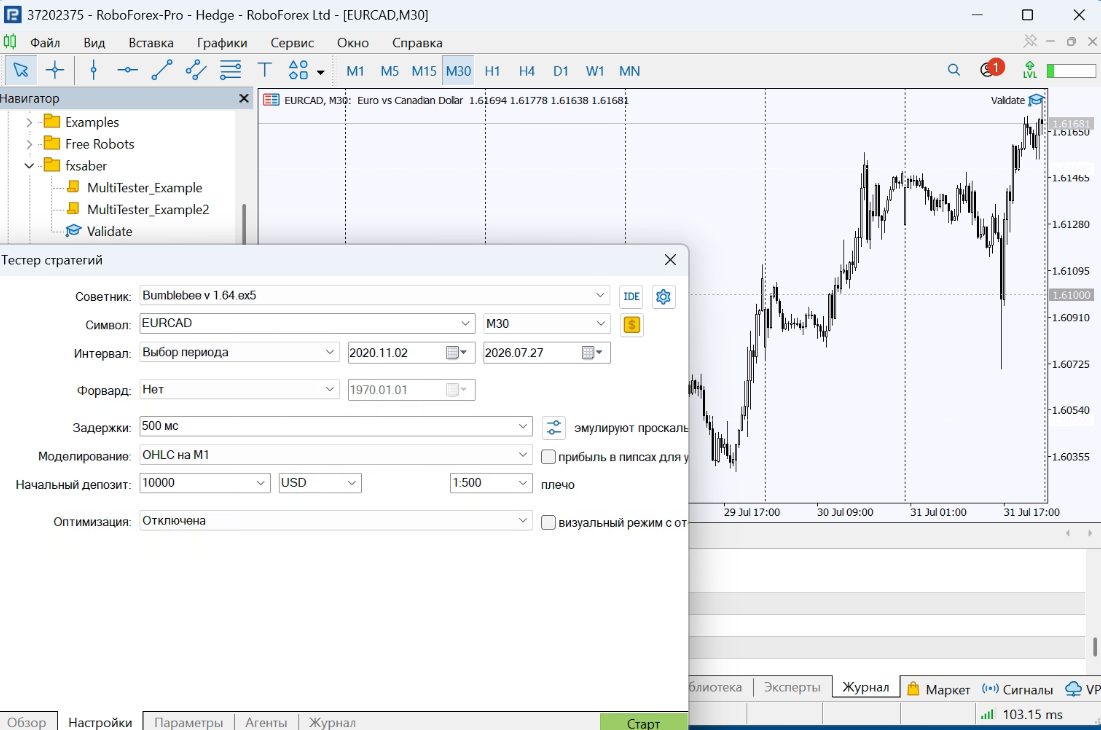The width and height of the screenshot is (1101, 730).
Task: Close the Navigator panel
Action: (244, 98)
